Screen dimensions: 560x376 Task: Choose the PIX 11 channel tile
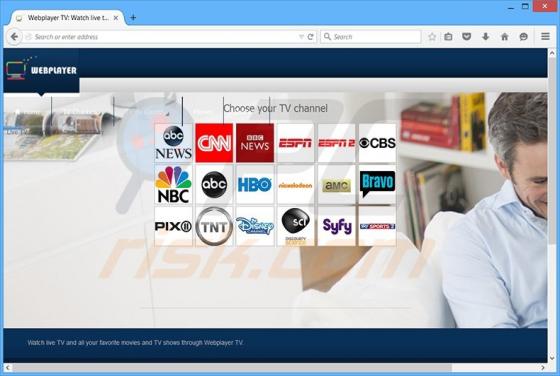(x=174, y=226)
